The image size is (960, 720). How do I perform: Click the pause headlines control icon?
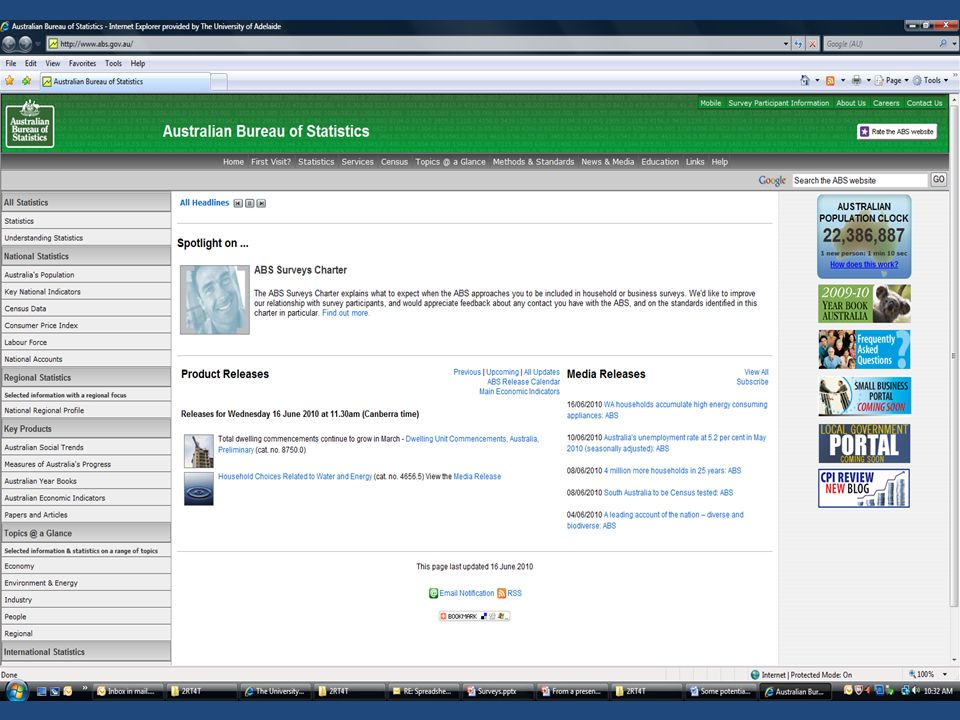[250, 203]
